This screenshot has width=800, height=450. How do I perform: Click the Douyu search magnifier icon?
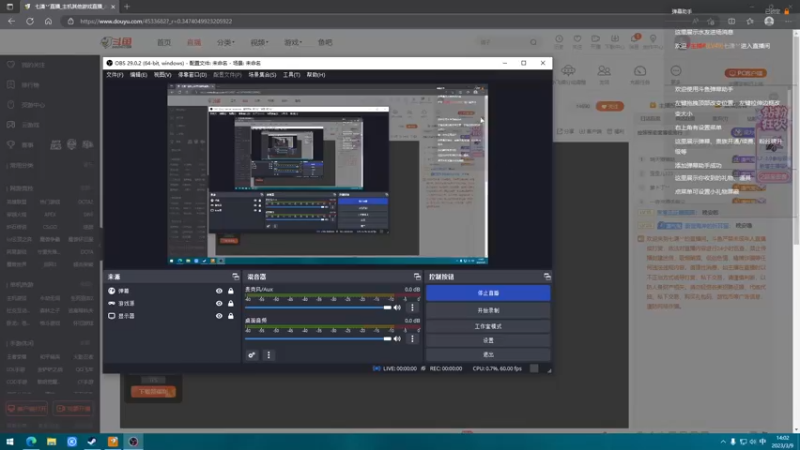534,42
